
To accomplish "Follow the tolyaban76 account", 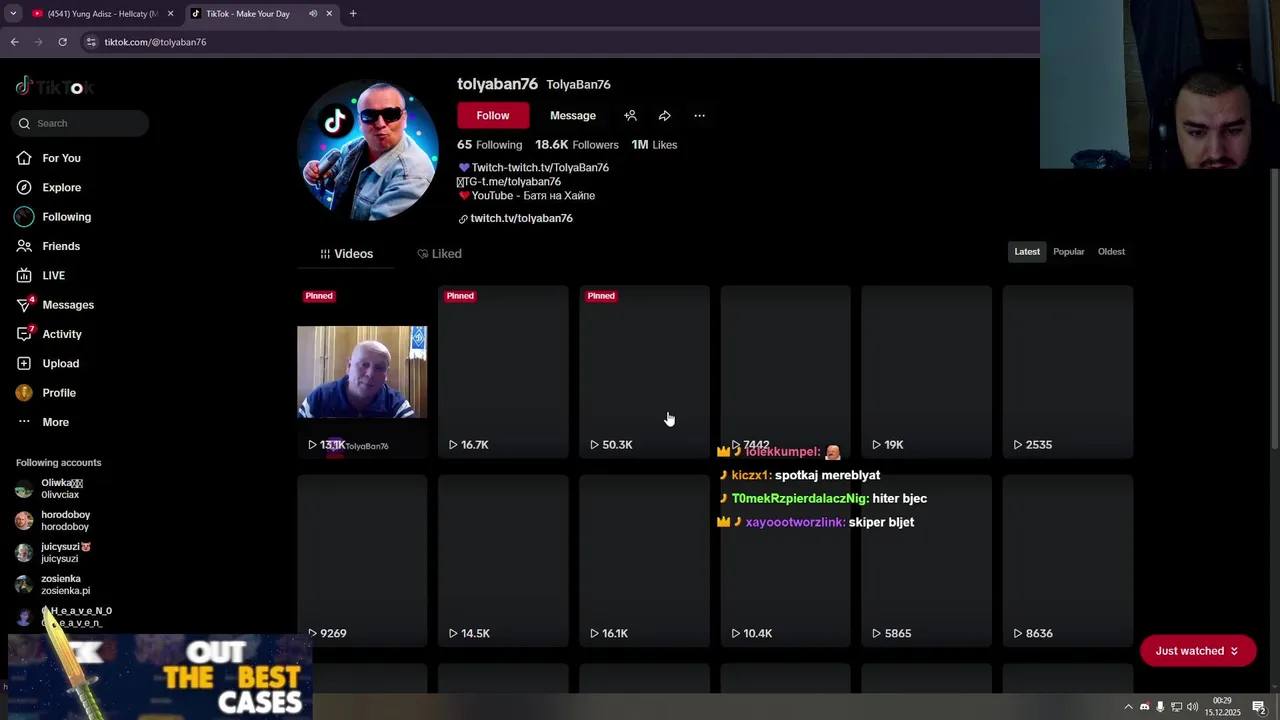I will pos(493,115).
